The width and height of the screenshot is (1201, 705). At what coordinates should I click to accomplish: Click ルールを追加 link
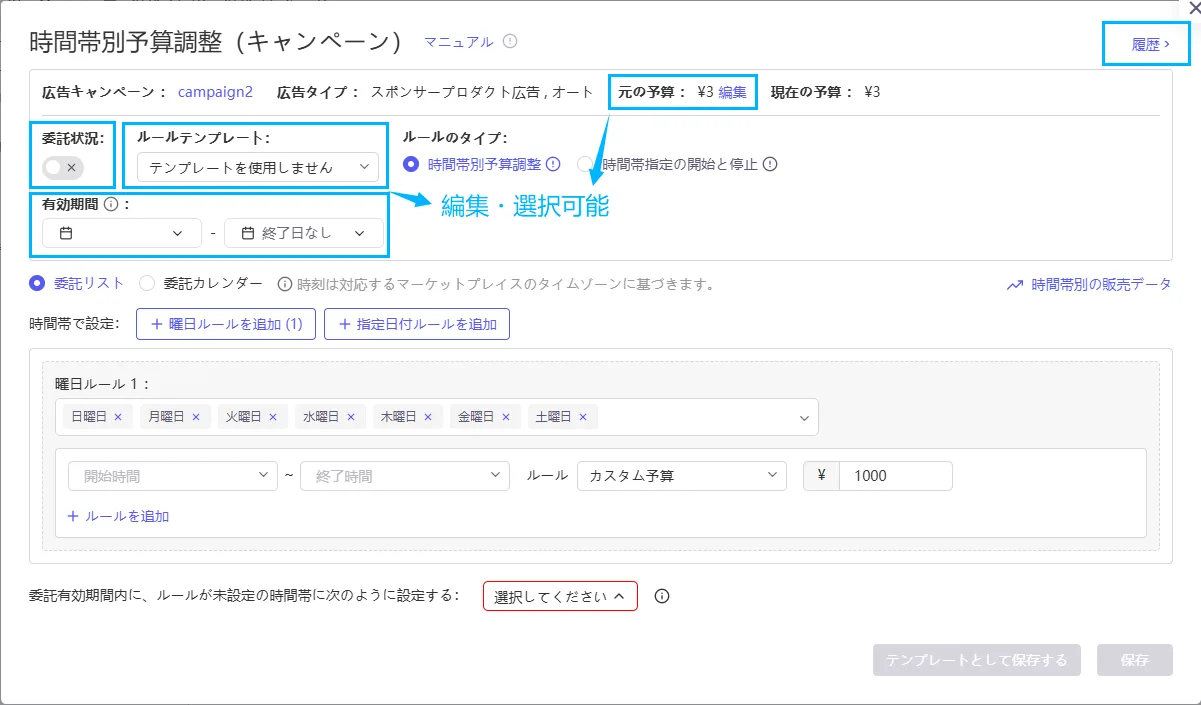tap(118, 516)
